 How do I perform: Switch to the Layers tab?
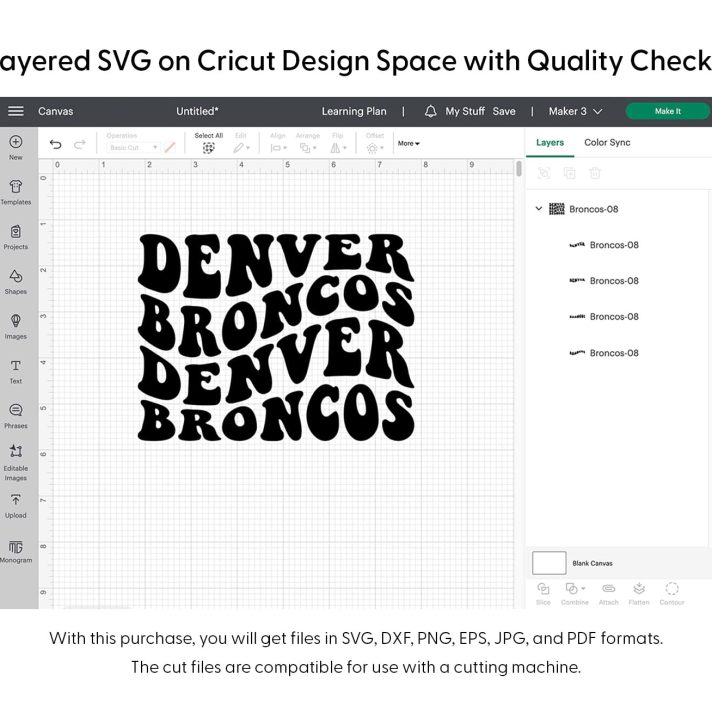(x=550, y=143)
